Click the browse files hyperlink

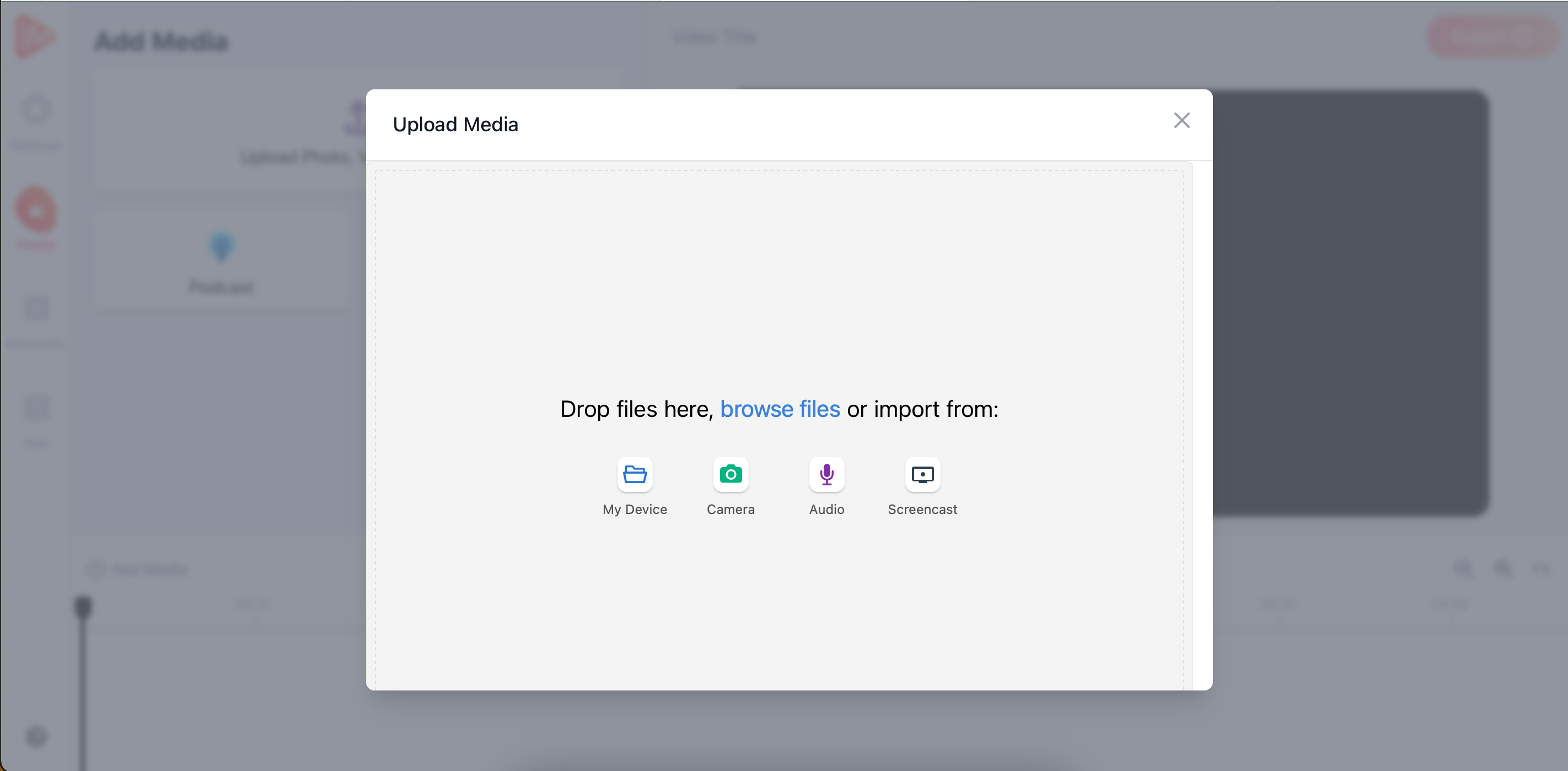pyautogui.click(x=780, y=408)
